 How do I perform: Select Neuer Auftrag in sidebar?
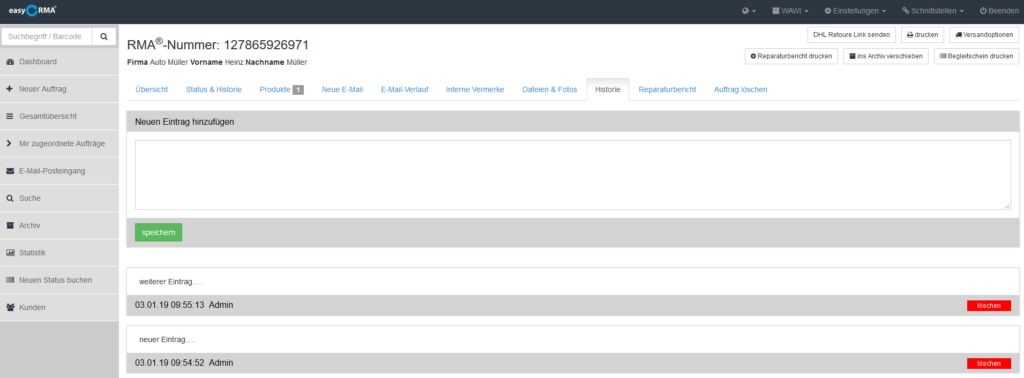point(59,89)
